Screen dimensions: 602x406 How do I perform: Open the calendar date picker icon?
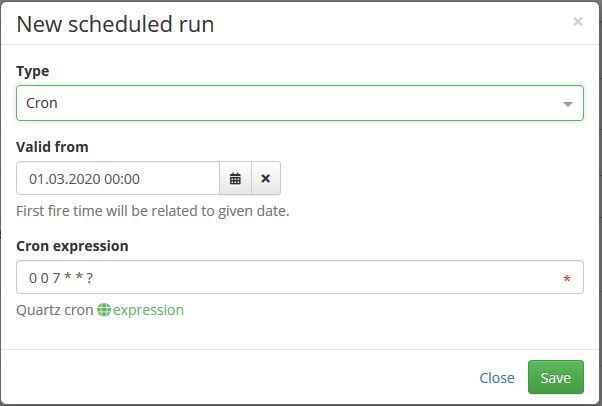tap(235, 178)
